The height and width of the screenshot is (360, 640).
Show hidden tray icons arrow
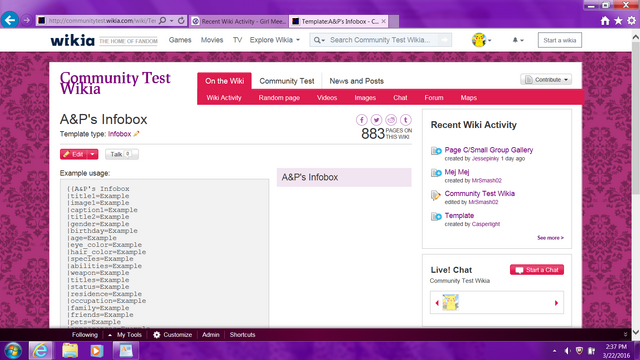click(x=554, y=351)
